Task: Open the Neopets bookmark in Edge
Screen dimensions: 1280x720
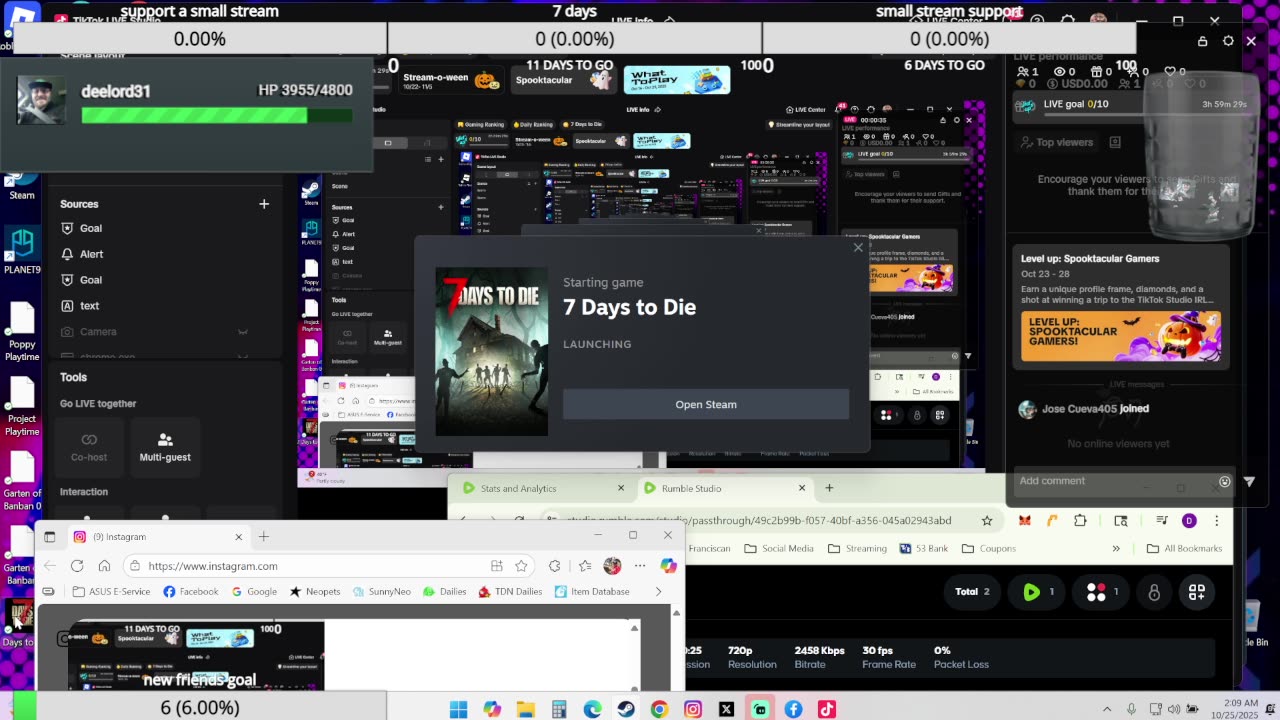Action: tap(315, 591)
